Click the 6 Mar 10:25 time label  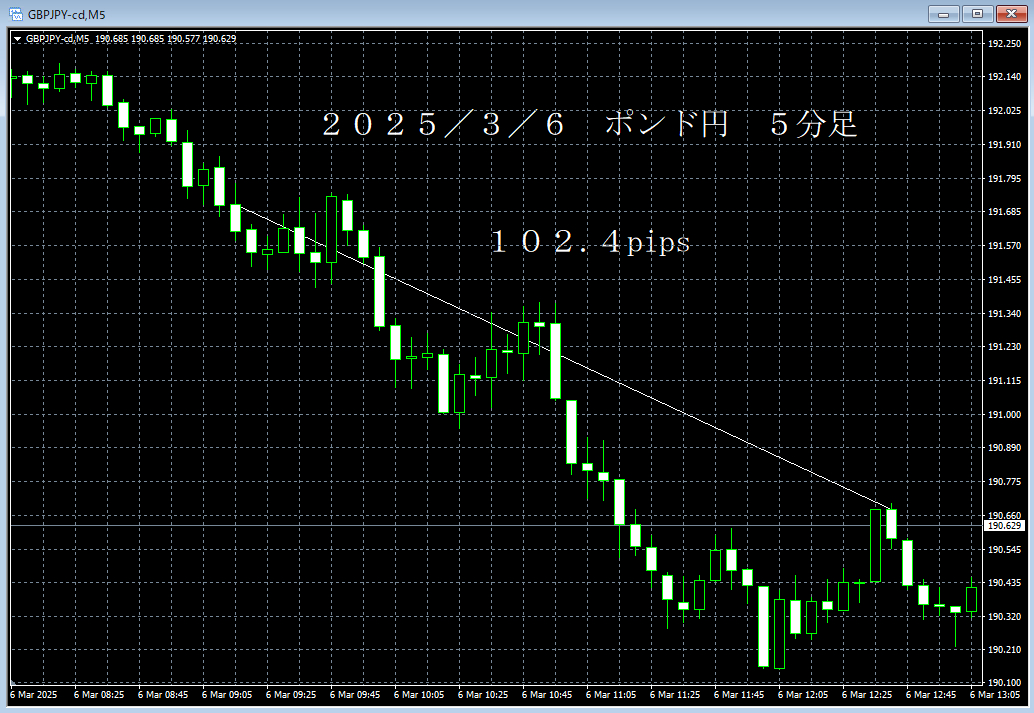coord(483,695)
